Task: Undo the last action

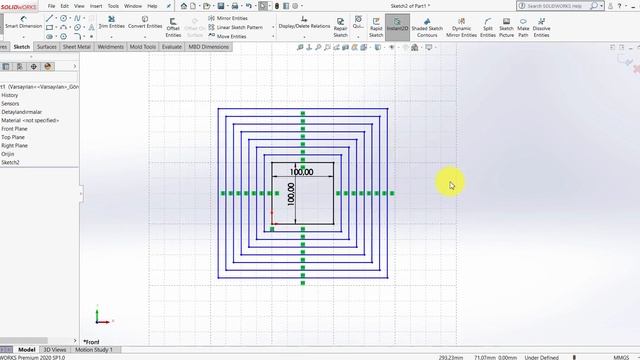Action: (x=249, y=6)
